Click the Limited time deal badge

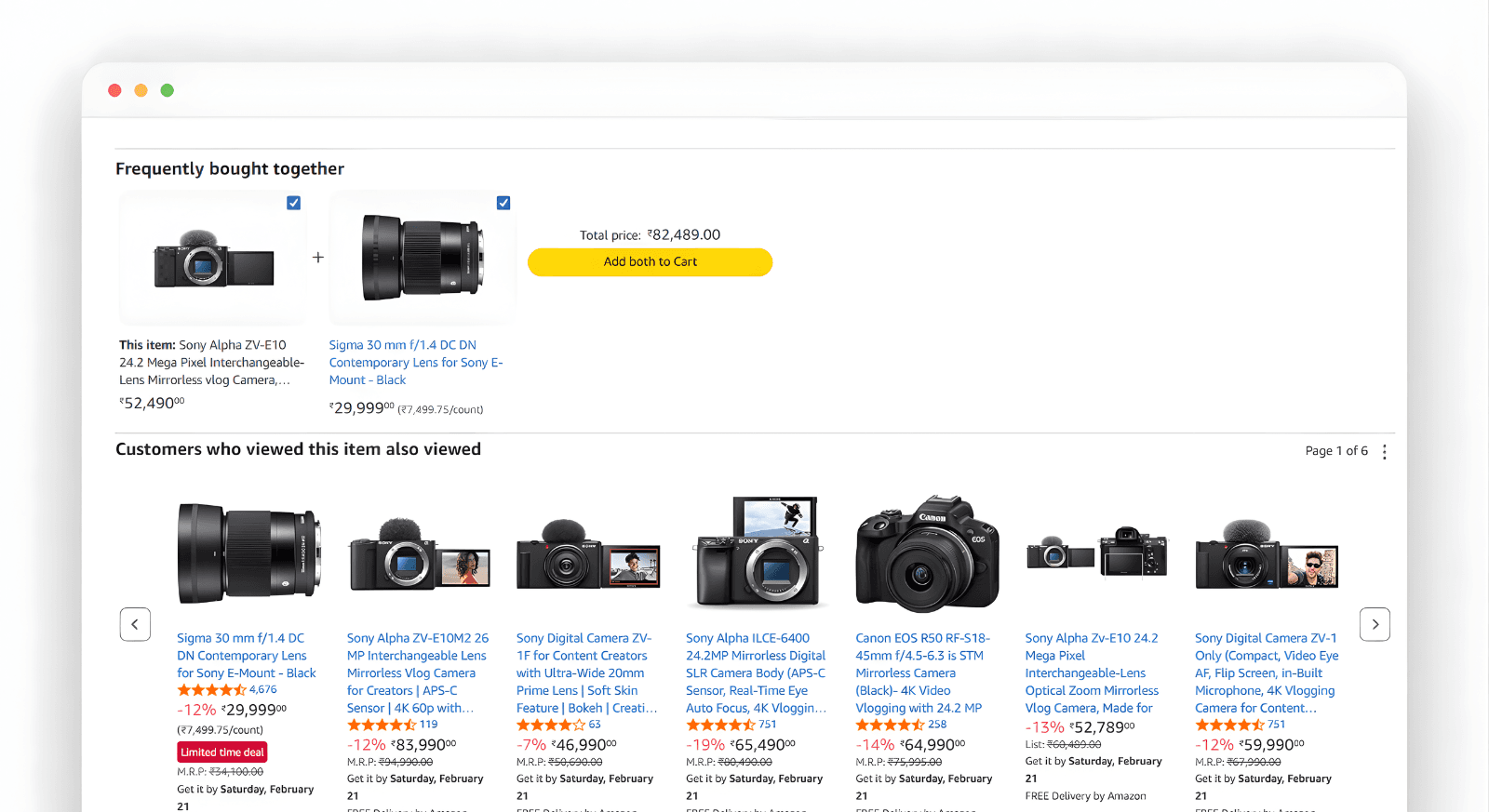[222, 752]
